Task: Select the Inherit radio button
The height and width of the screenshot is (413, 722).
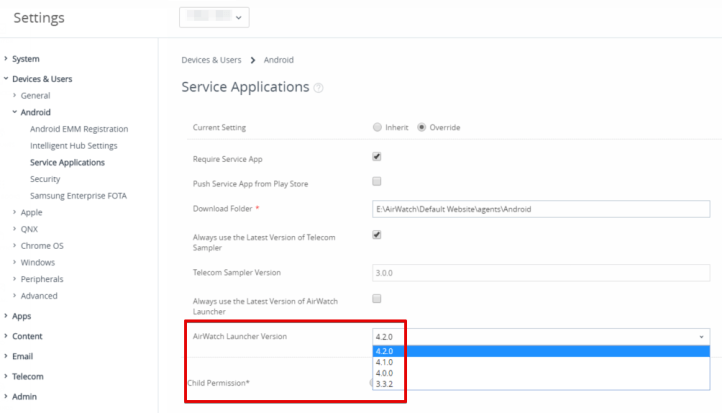Action: tap(377, 128)
